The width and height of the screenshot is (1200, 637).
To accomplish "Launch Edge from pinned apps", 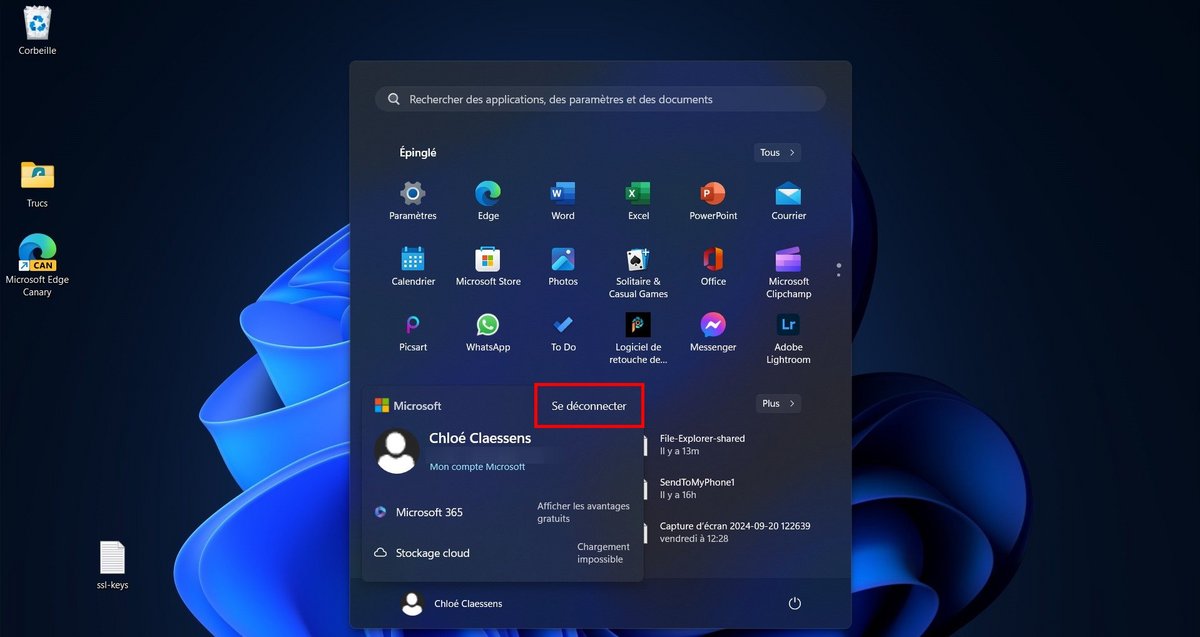I will 488,201.
